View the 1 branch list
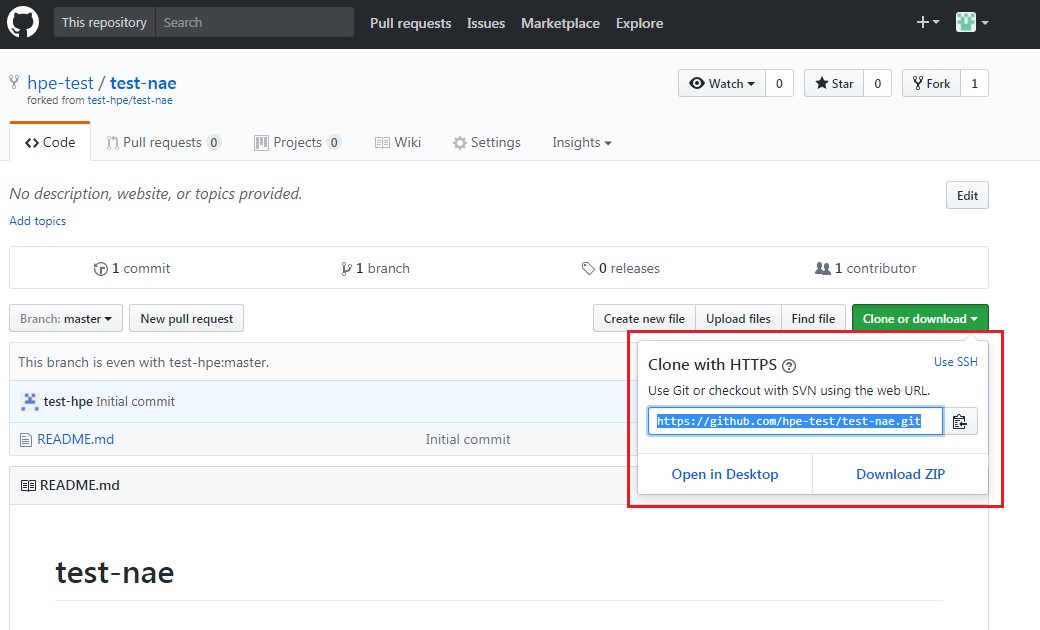1040x630 pixels. (375, 269)
